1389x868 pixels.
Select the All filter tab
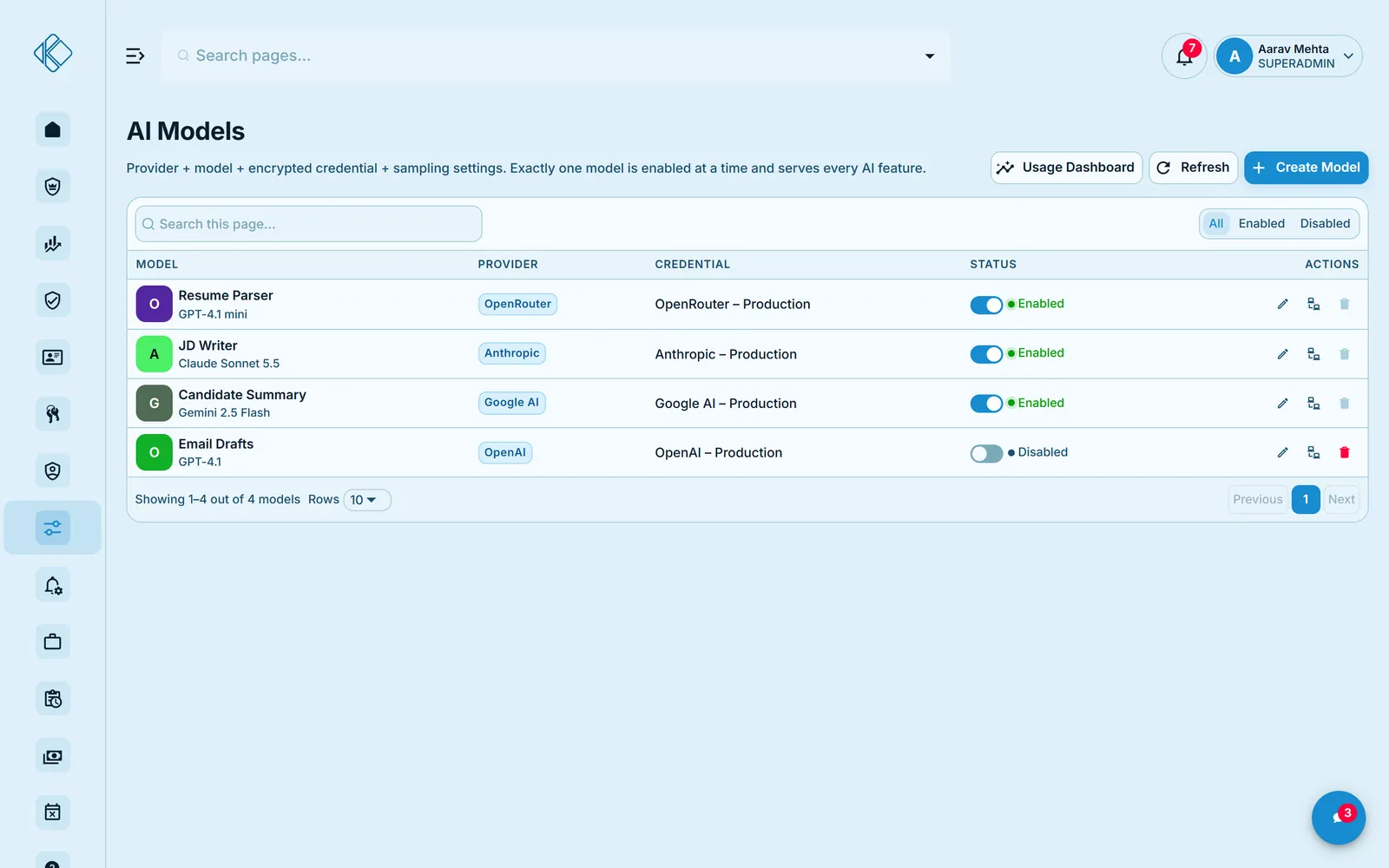(x=1216, y=224)
